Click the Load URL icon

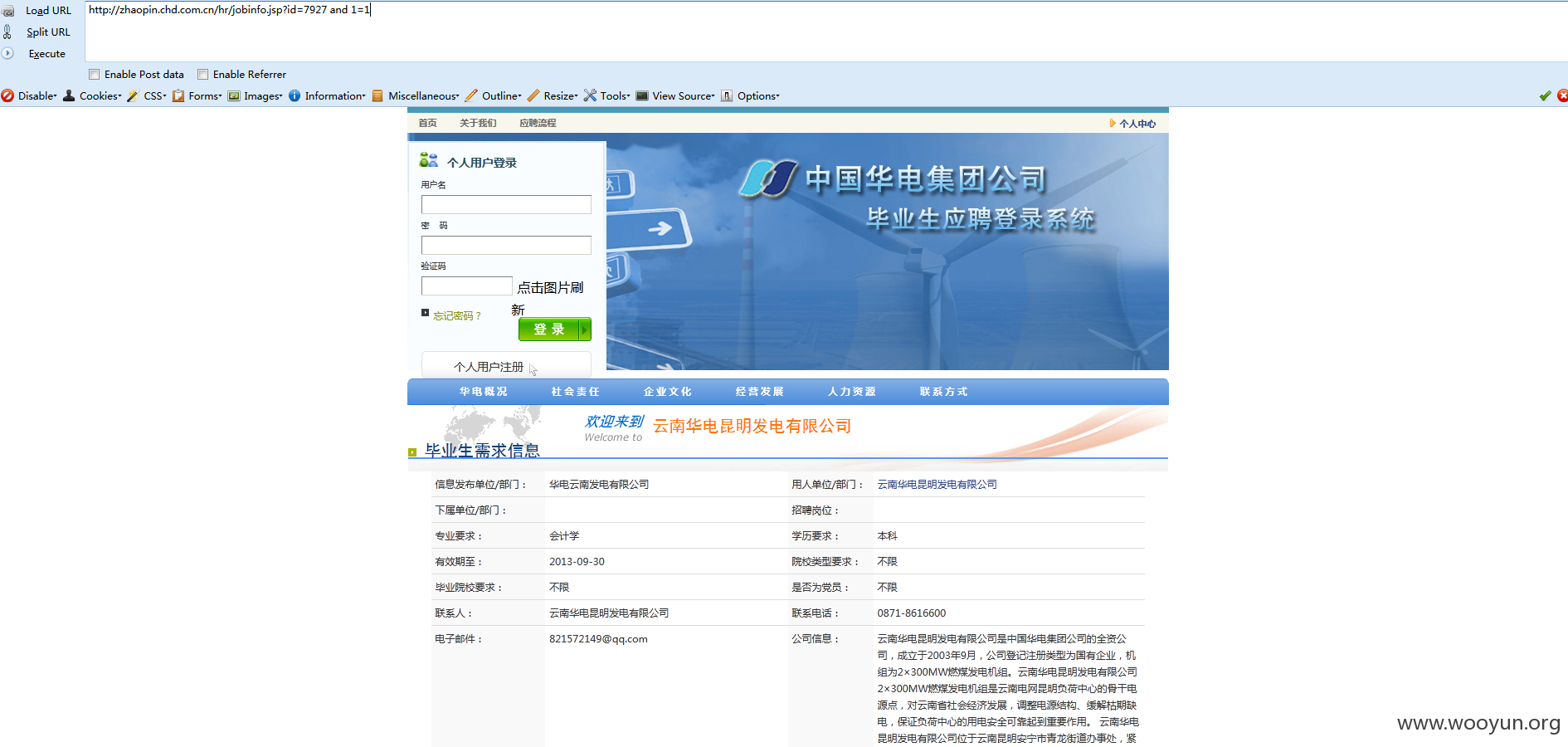coord(8,11)
